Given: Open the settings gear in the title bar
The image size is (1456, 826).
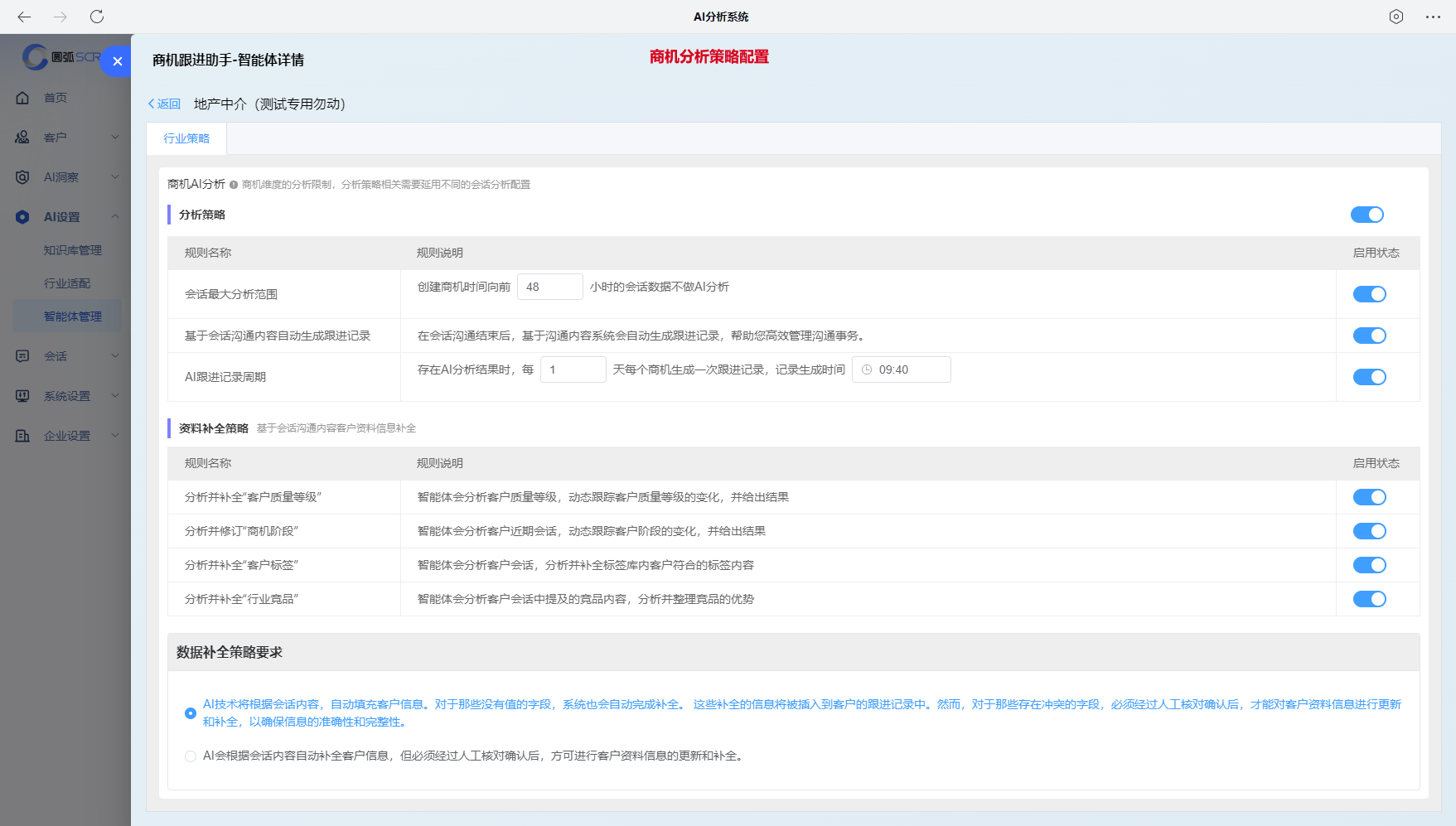Looking at the screenshot, I should tap(1396, 16).
